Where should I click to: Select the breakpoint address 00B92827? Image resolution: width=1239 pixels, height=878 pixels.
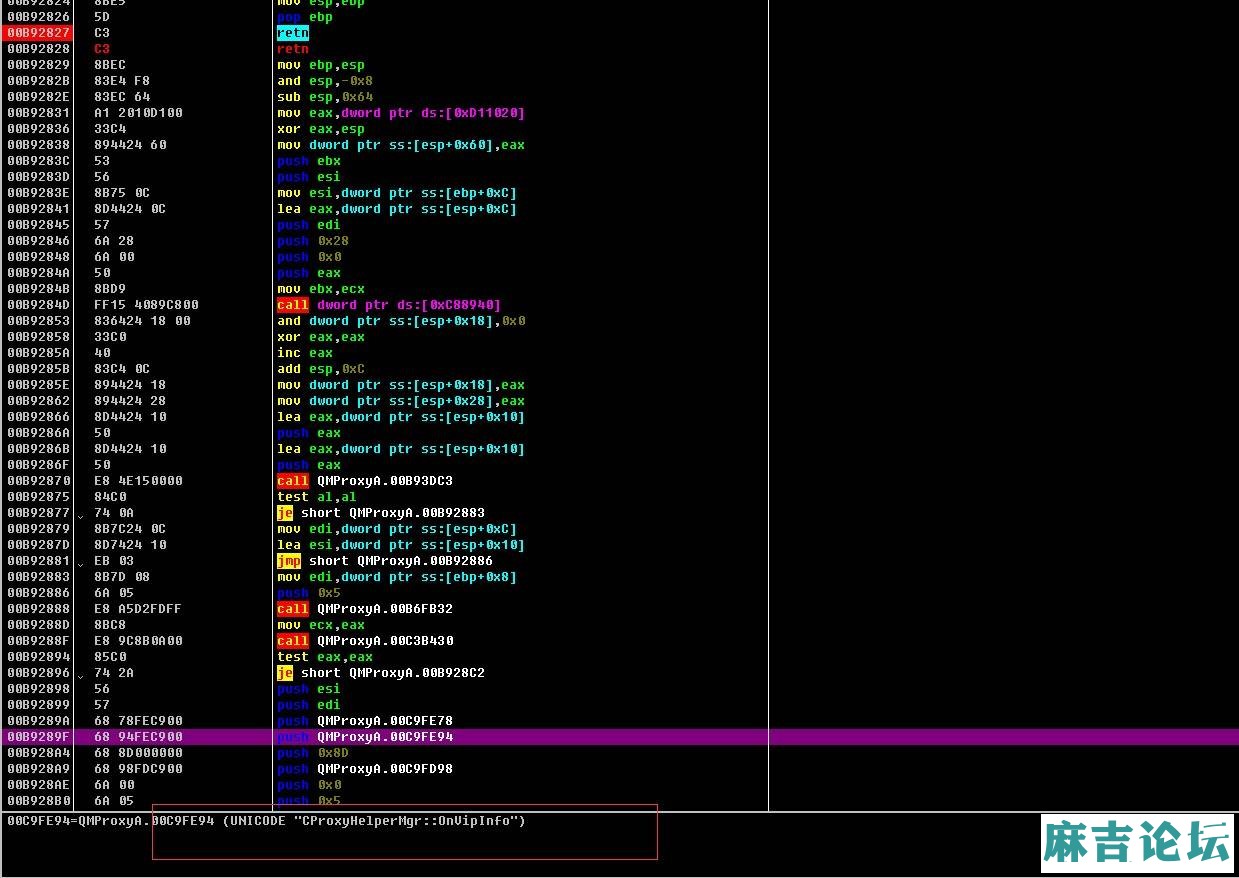pos(38,33)
